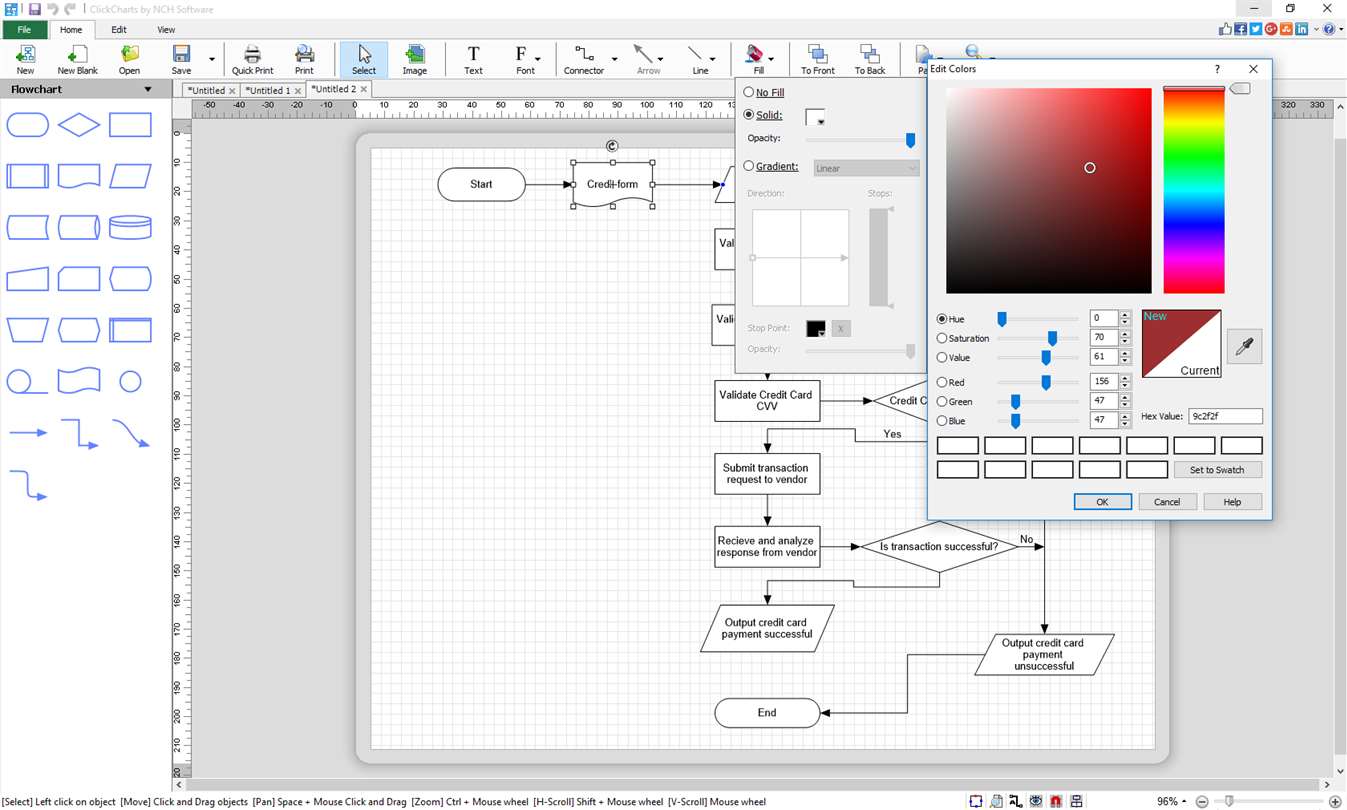
Task: Select the No Fill radio option
Action: point(749,93)
